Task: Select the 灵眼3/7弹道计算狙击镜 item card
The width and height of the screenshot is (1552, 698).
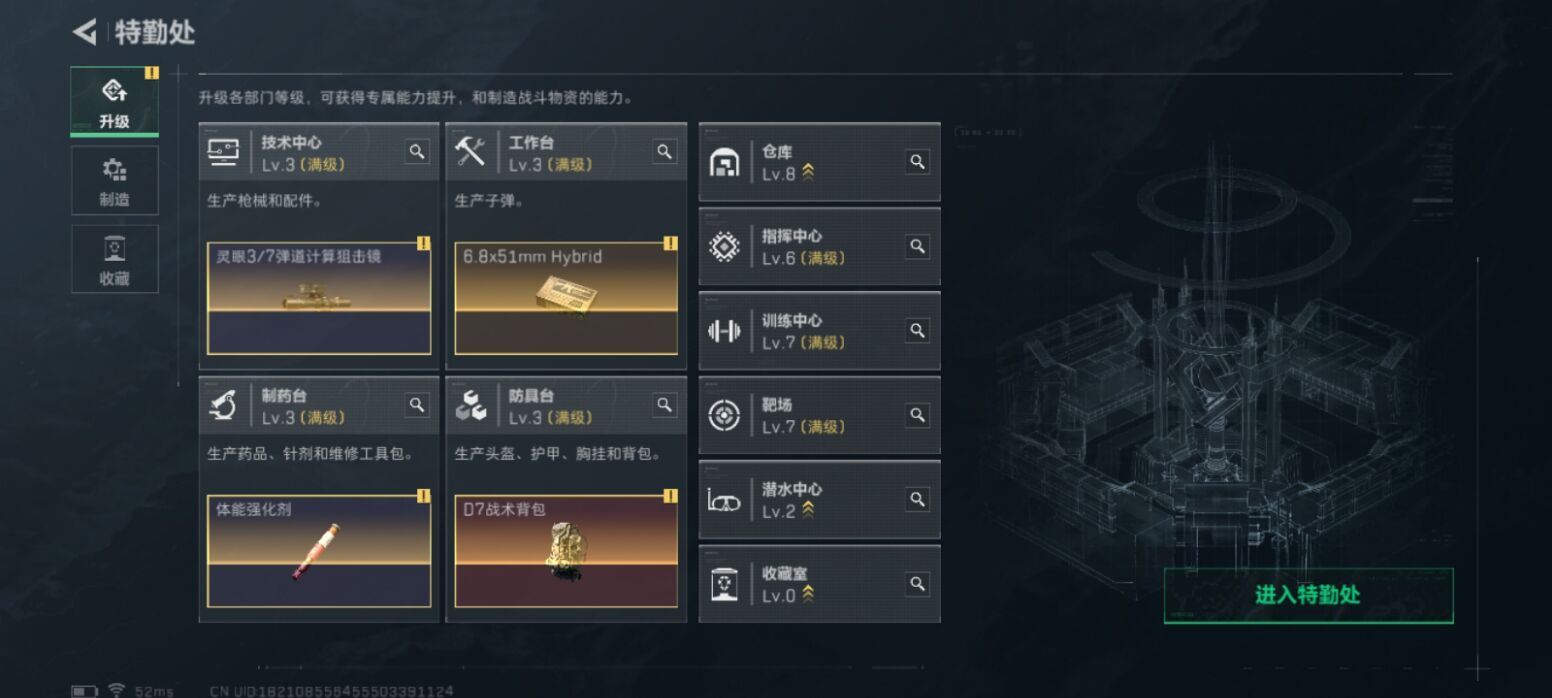Action: 319,298
